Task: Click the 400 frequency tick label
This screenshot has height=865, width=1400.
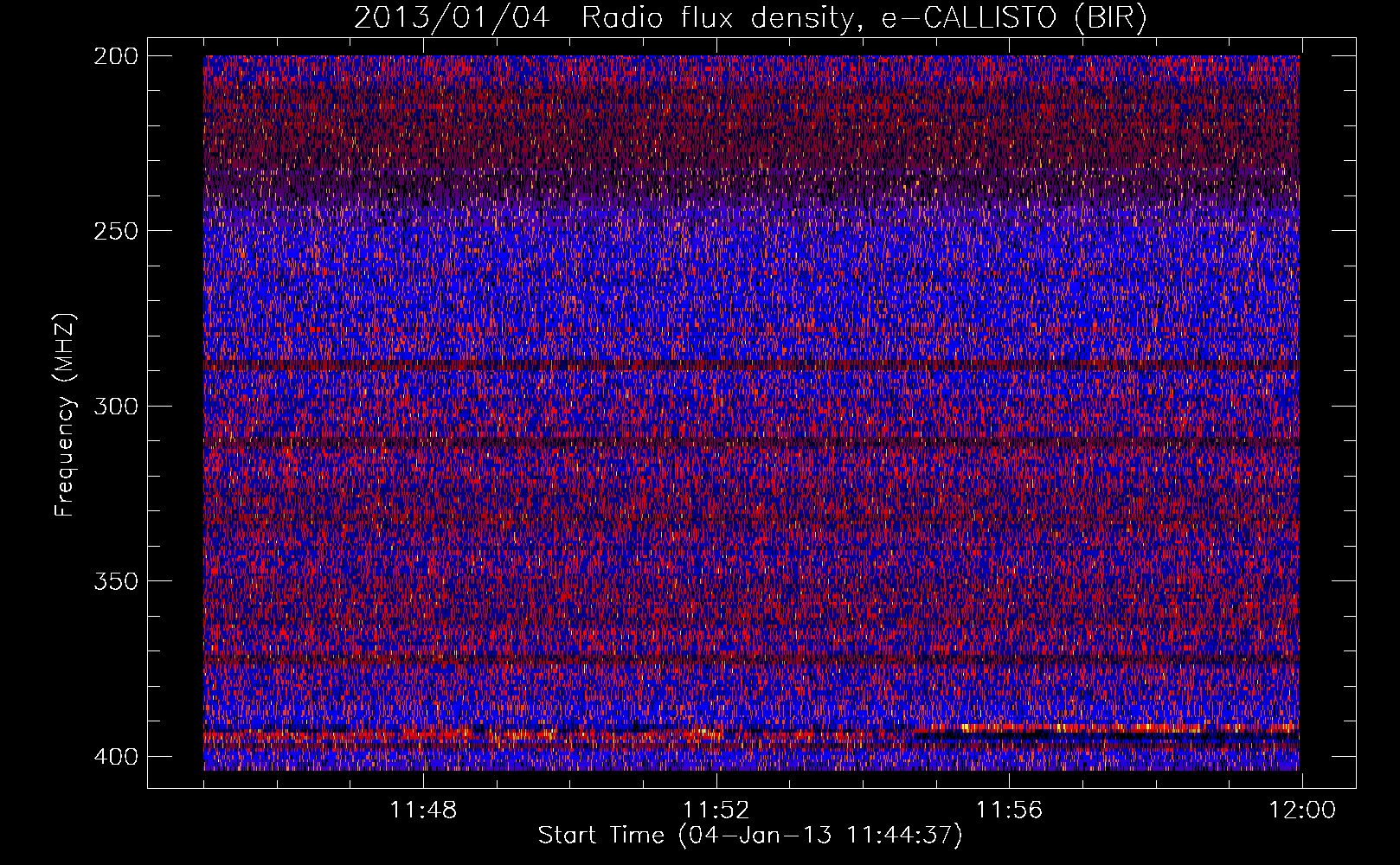Action: (115, 756)
